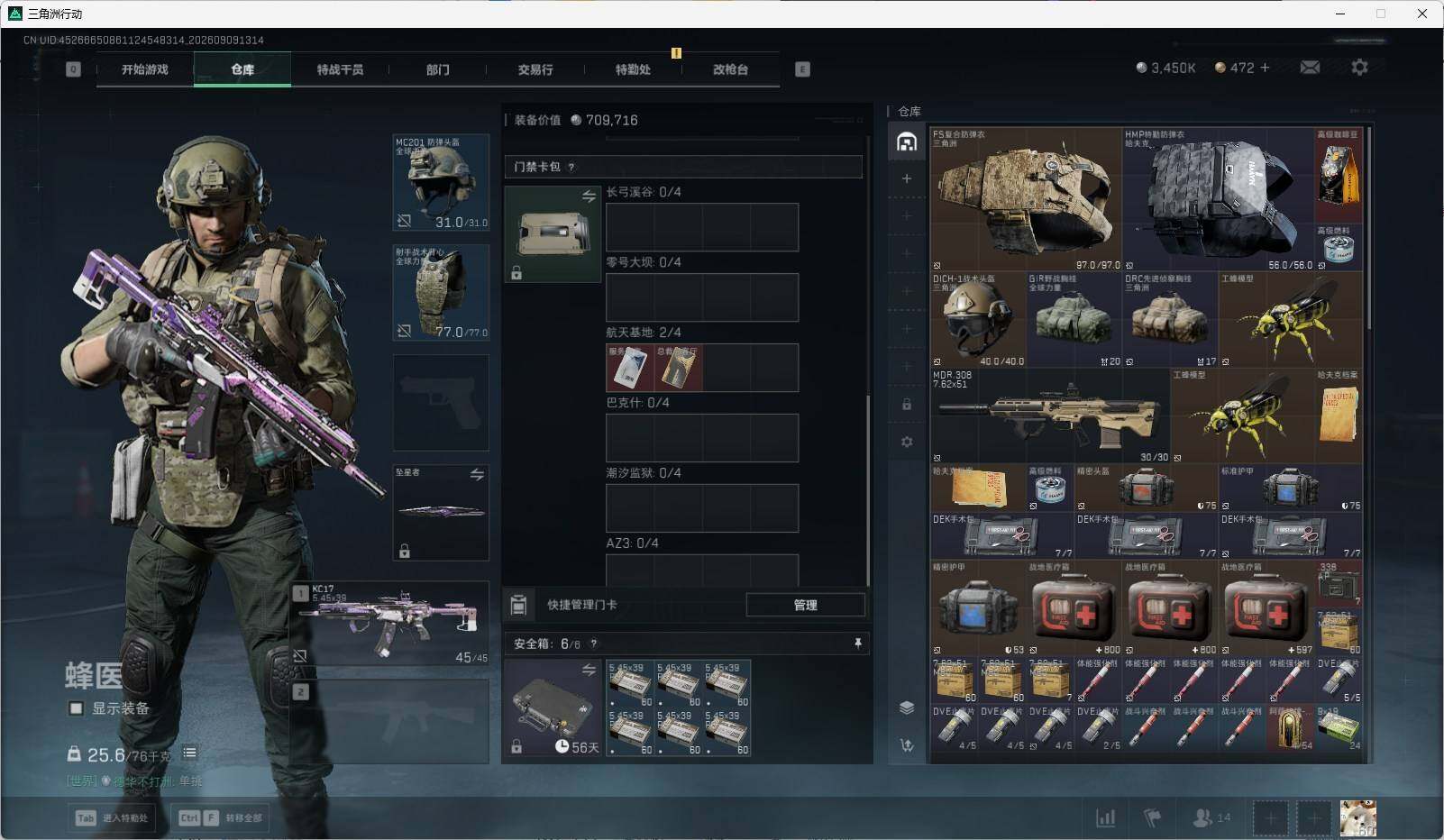Screen dimensions: 1444x840
Task: Click the 472 gold currency plus button
Action: (x=1265, y=68)
